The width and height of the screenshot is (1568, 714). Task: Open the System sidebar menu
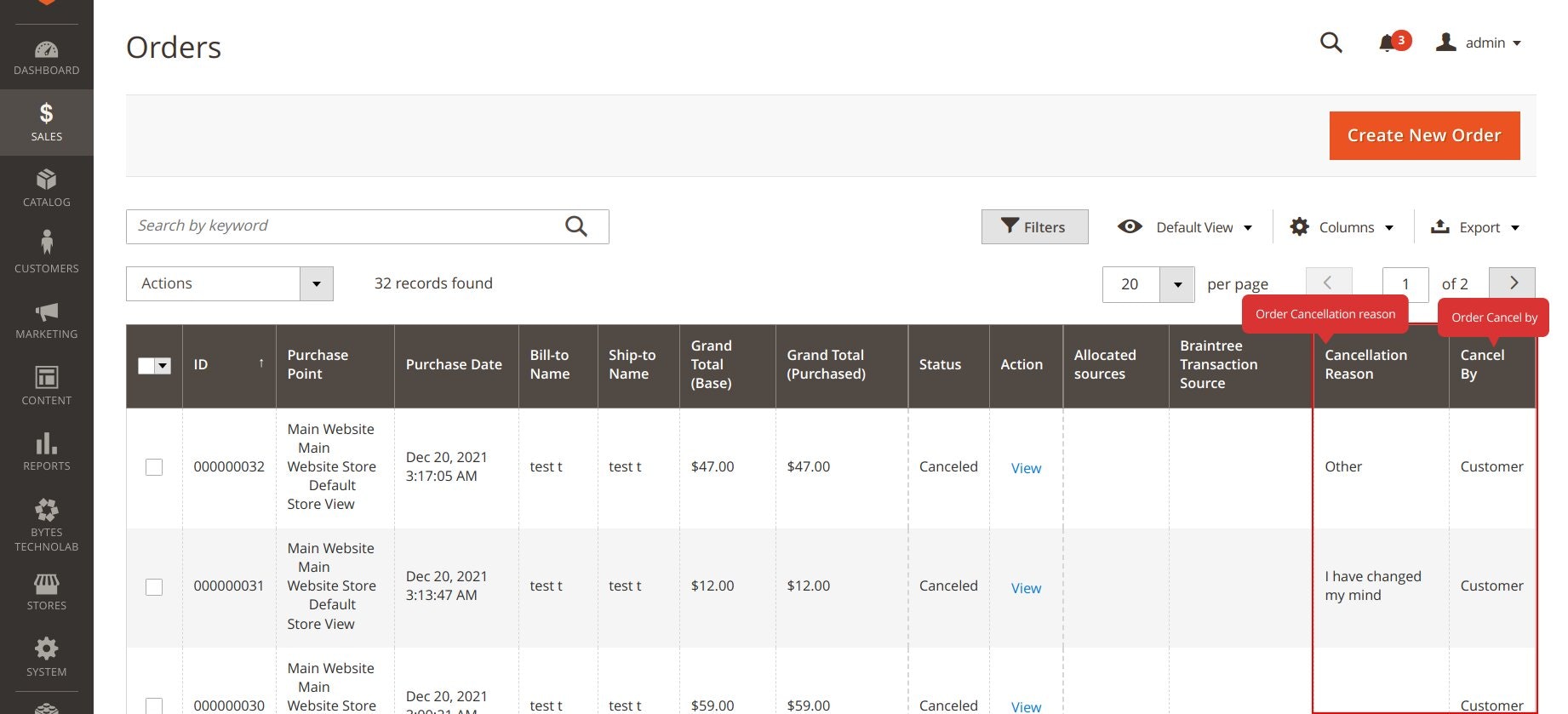pos(47,657)
